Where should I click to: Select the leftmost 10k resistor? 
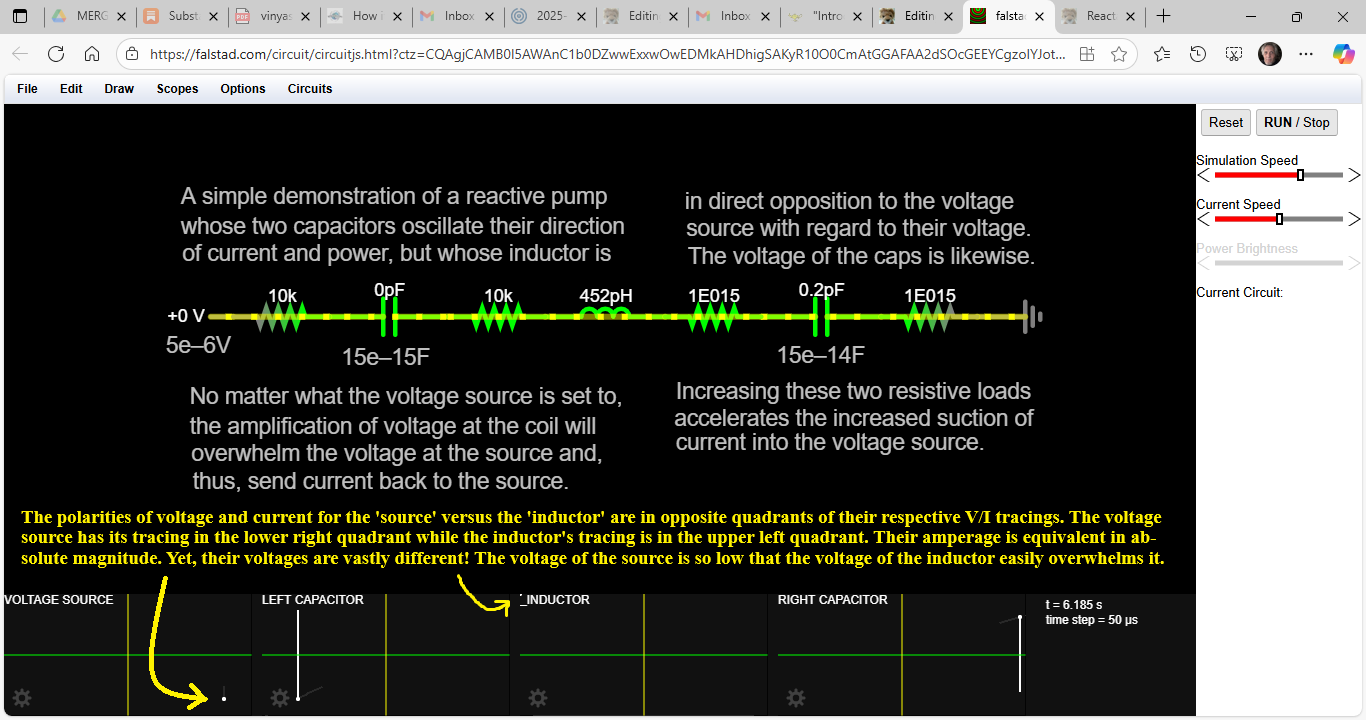(x=281, y=317)
